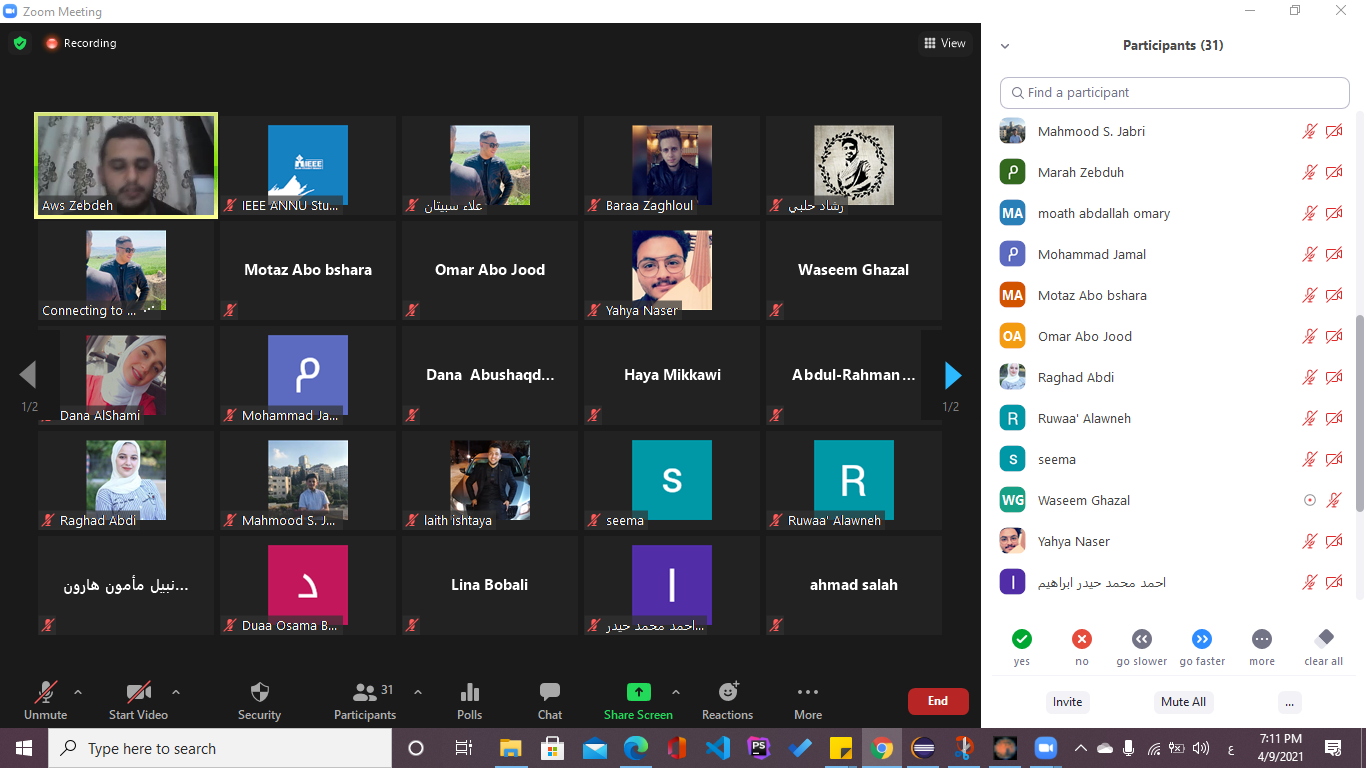Viewport: 1366px width, 768px height.
Task: Toggle Marah Zebduh muted microphone icon
Action: 1310,172
